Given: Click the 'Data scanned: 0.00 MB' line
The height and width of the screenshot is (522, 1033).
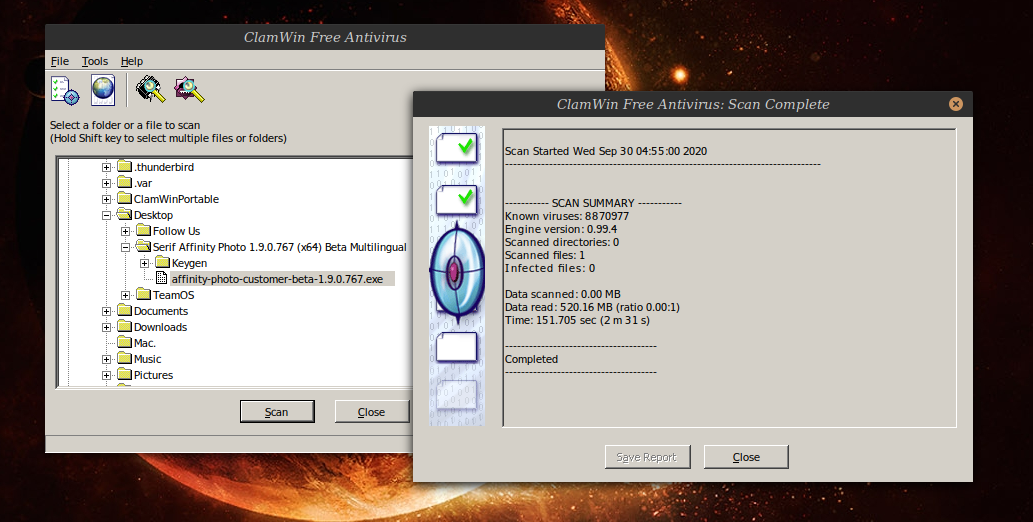Looking at the screenshot, I should [x=563, y=294].
